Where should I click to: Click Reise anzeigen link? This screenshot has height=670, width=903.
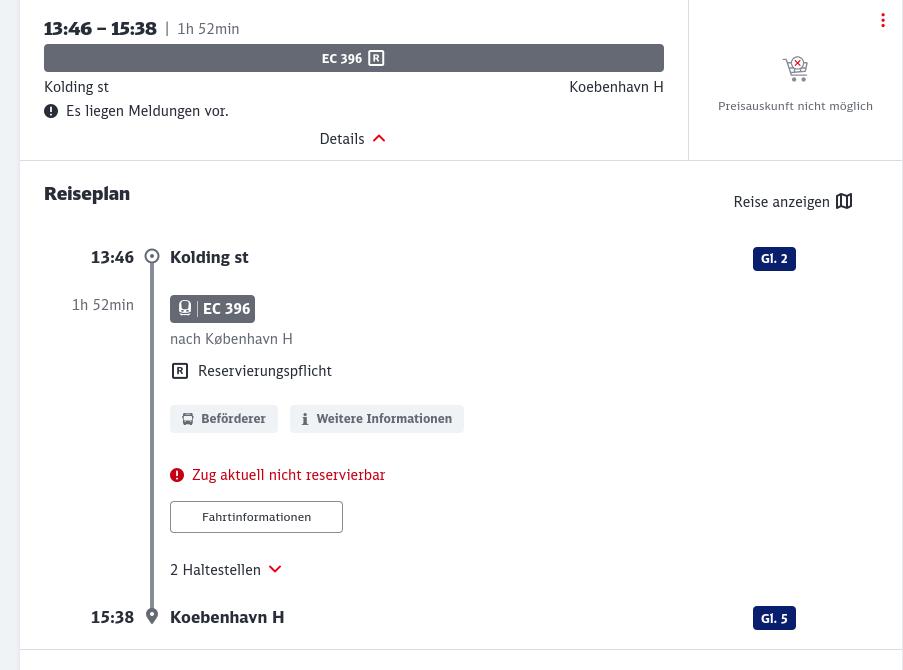[x=781, y=202]
